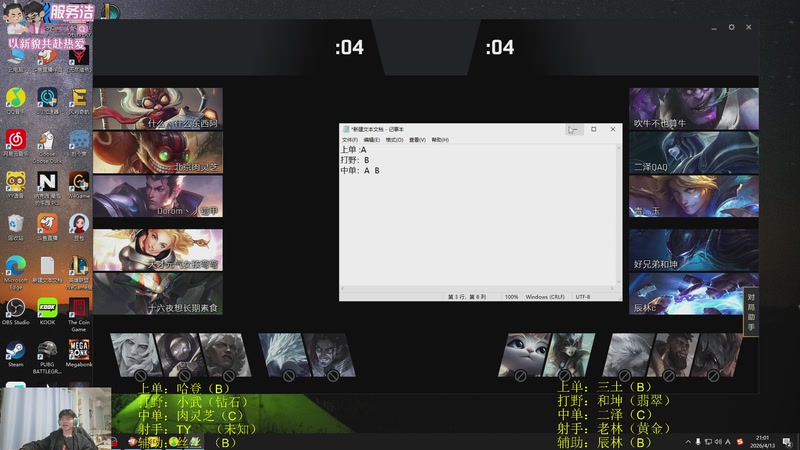Screen dimensions: 800x450
Task: Launch PUBG BATTLEGROUNDS from desktop
Action: [x=47, y=358]
